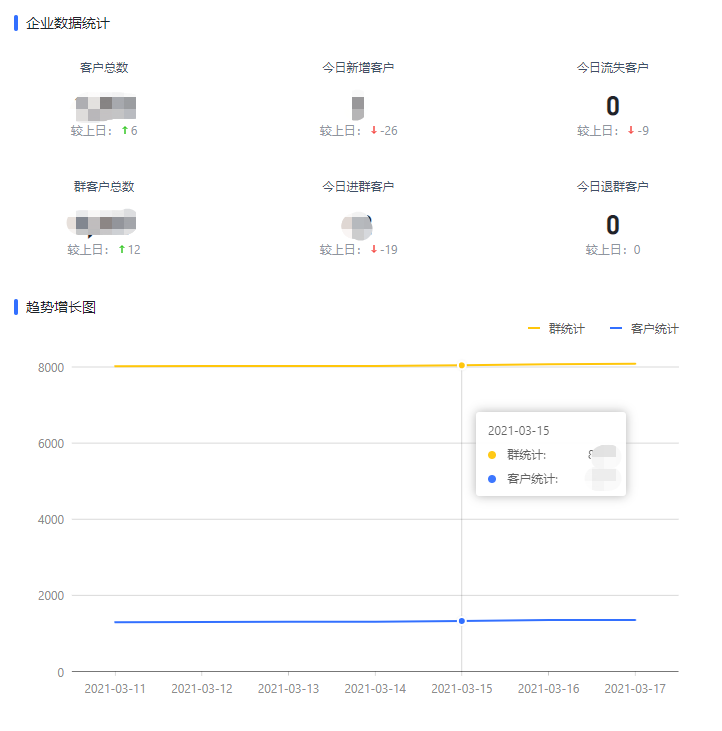Click the 今日新增客户 stat label
The image size is (722, 731).
click(x=358, y=68)
